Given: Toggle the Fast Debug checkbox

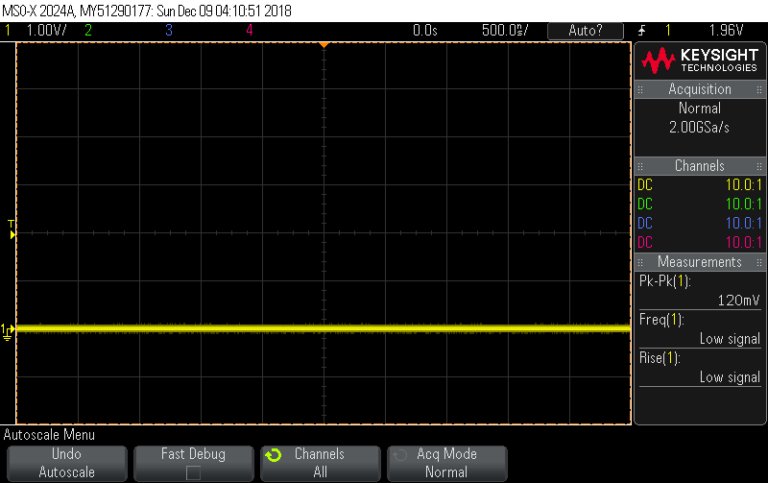Looking at the screenshot, I should [193, 473].
